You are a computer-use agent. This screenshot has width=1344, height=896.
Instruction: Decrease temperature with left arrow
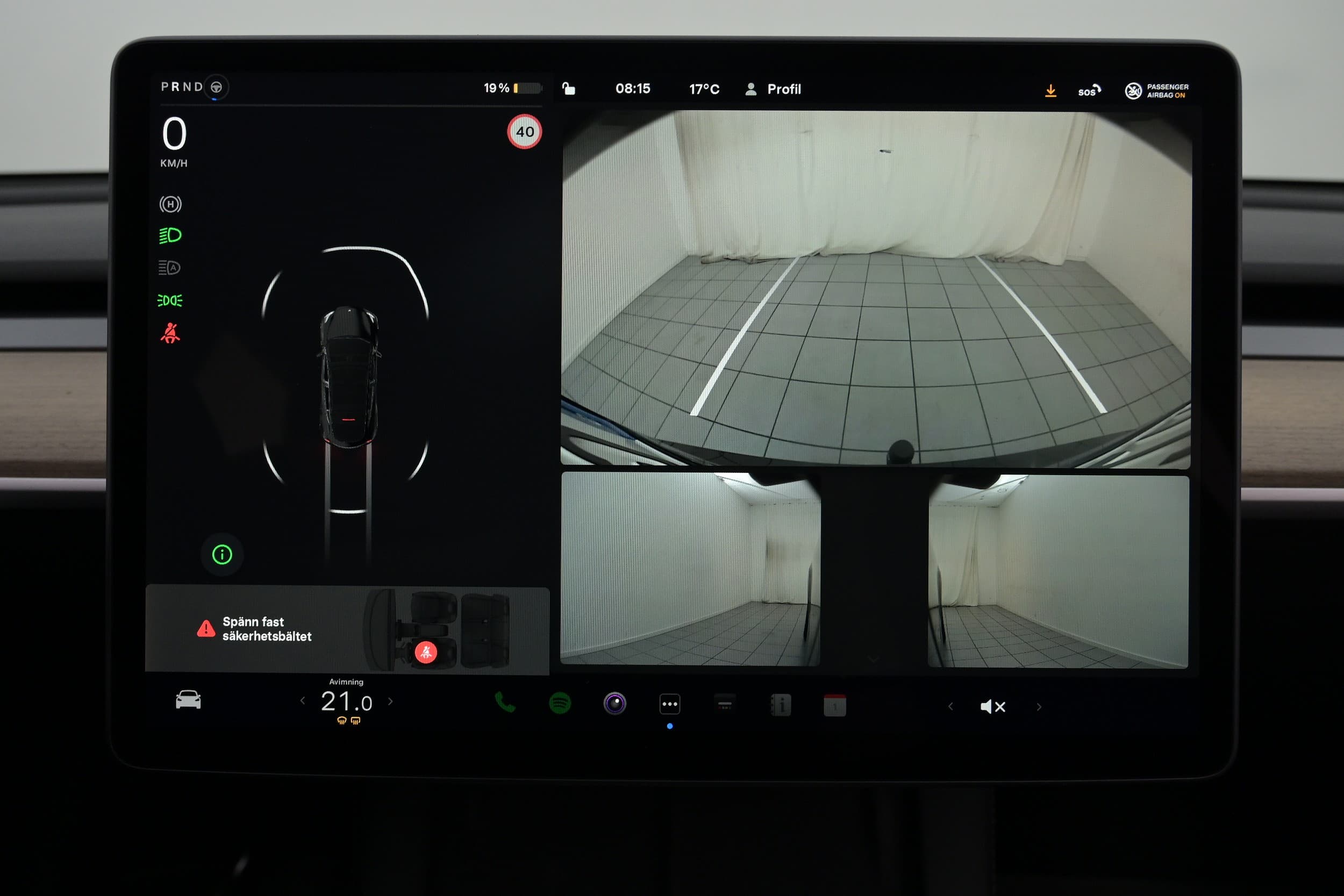click(x=302, y=700)
